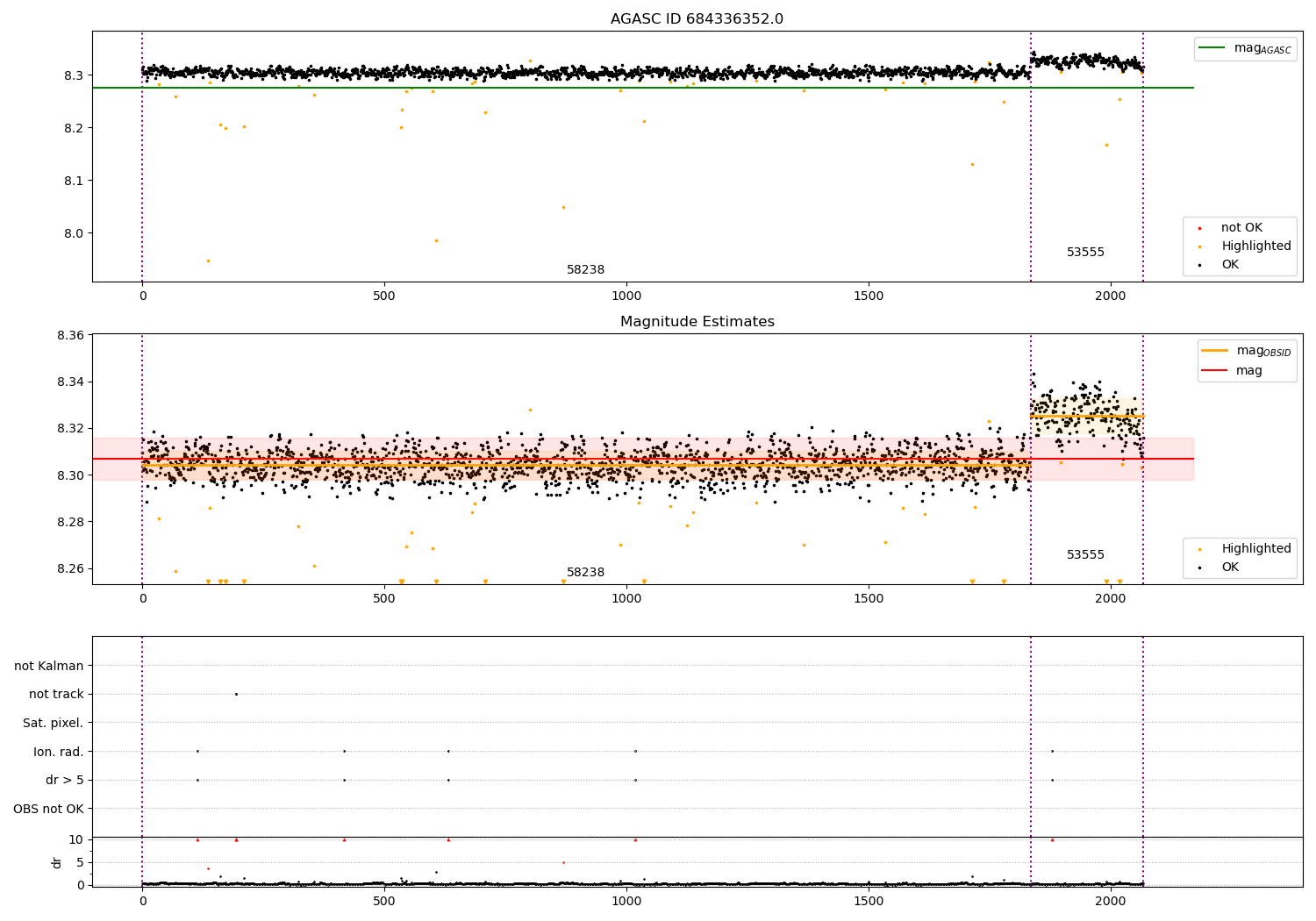Image resolution: width=1316 pixels, height=921 pixels.
Task: Click the red 'not OK' legend marker
Action: [x=1199, y=228]
